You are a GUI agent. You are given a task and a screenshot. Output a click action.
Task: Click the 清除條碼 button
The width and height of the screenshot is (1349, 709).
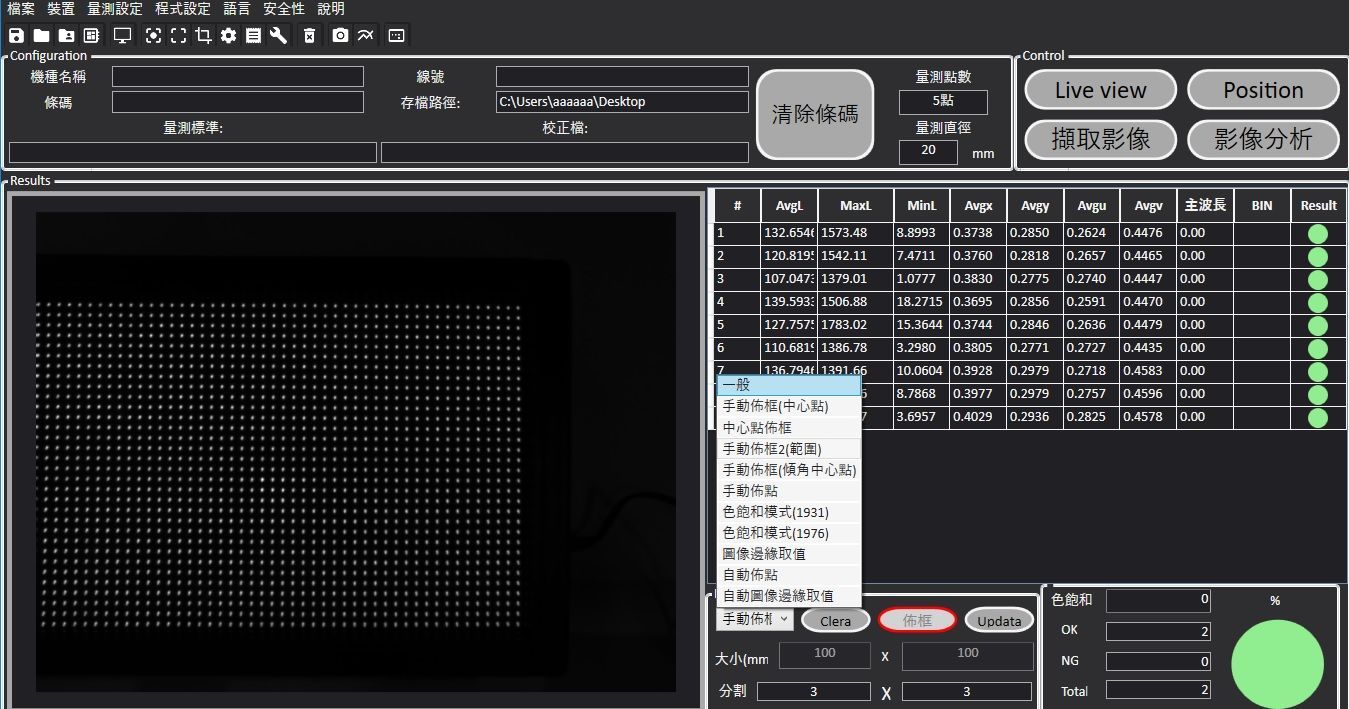tap(814, 114)
